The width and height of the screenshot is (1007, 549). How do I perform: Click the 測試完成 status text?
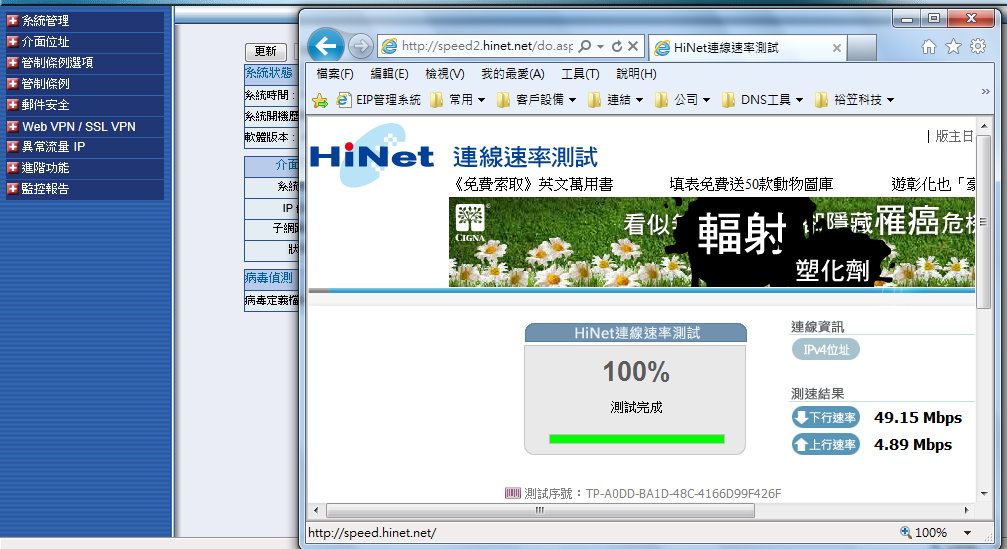coord(636,407)
